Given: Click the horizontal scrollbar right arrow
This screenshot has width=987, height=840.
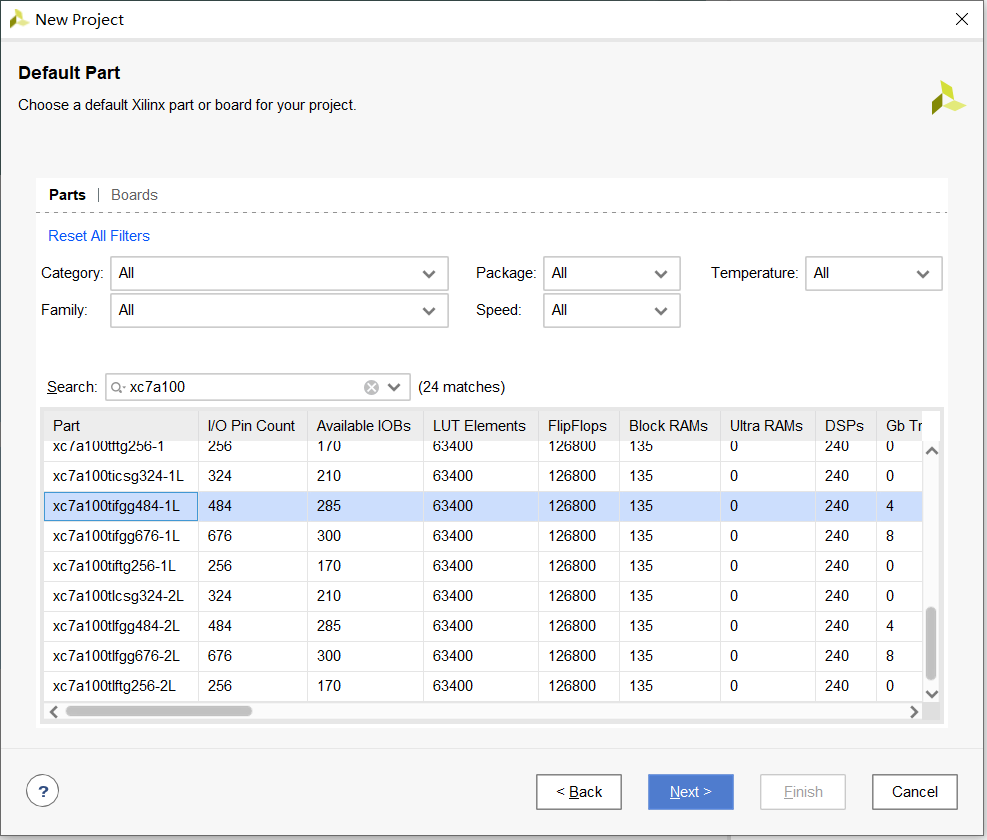Looking at the screenshot, I should pyautogui.click(x=914, y=712).
